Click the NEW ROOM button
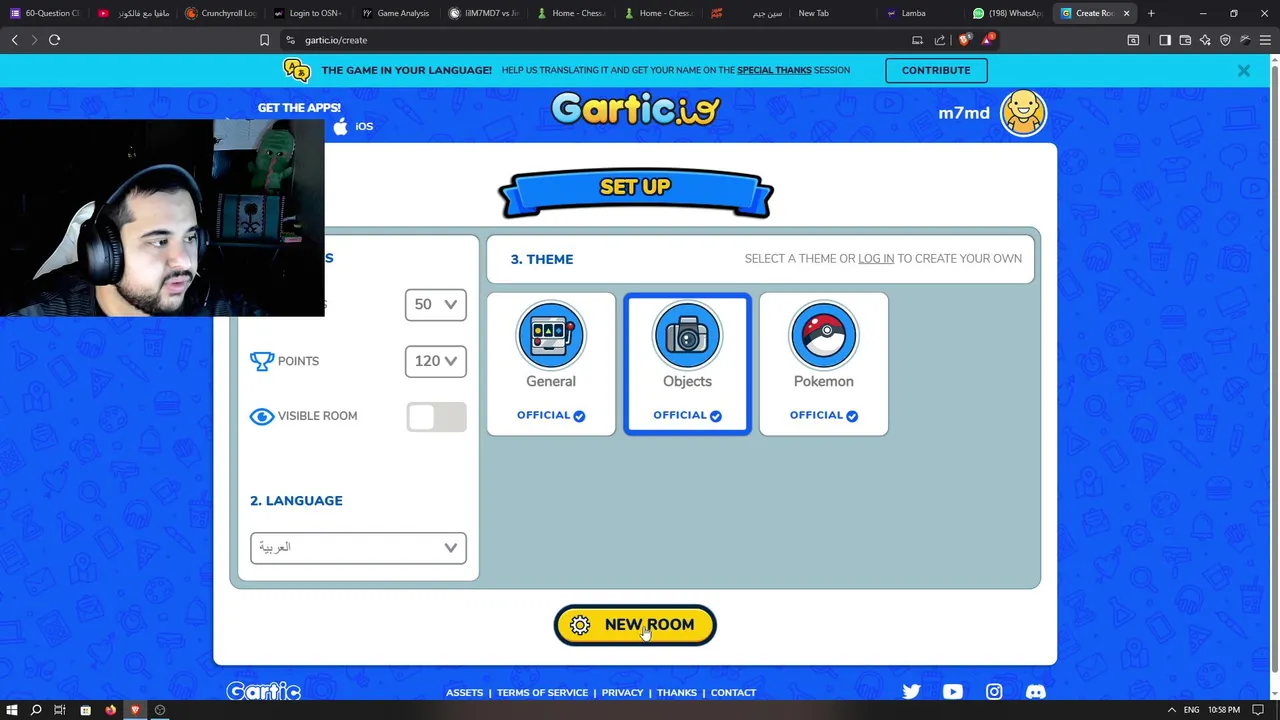This screenshot has height=720, width=1280. [x=635, y=625]
